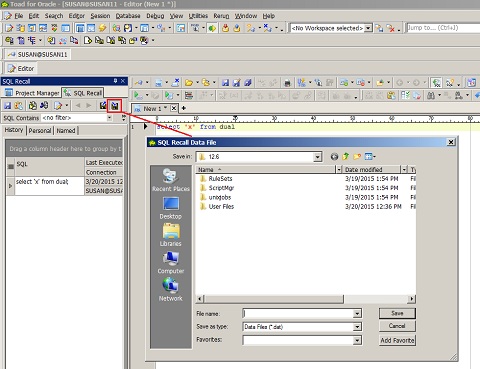This screenshot has height=369, width=480.
Task: Switch to the Personal tab
Action: pyautogui.click(x=40, y=131)
